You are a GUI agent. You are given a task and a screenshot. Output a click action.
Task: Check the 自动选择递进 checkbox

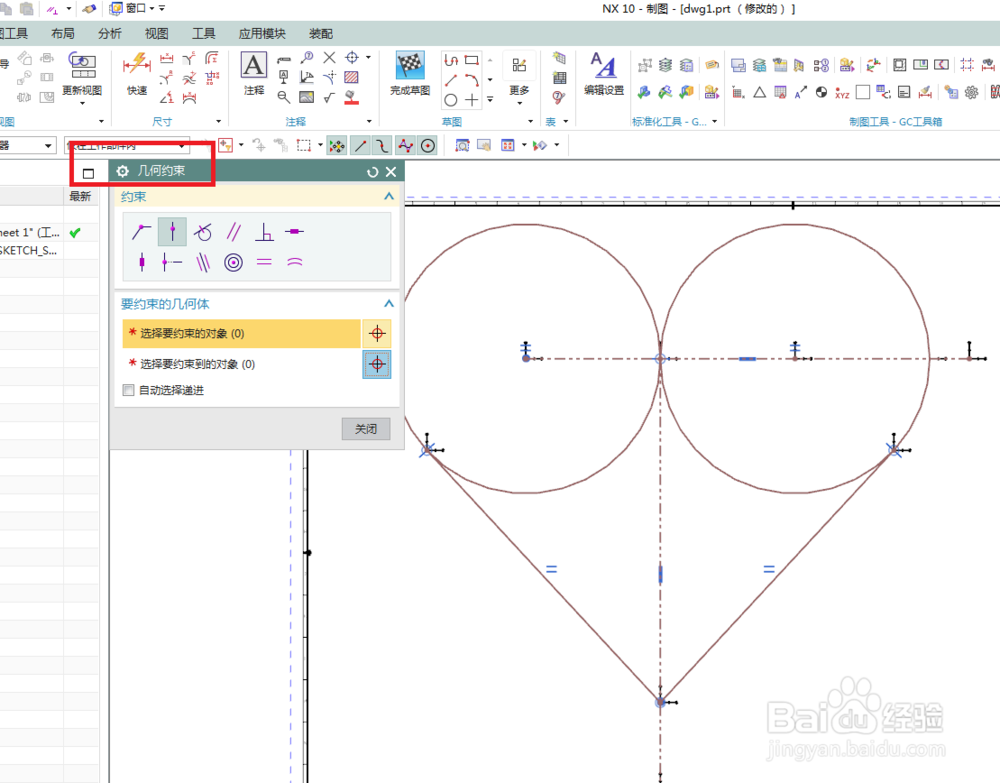tap(128, 390)
